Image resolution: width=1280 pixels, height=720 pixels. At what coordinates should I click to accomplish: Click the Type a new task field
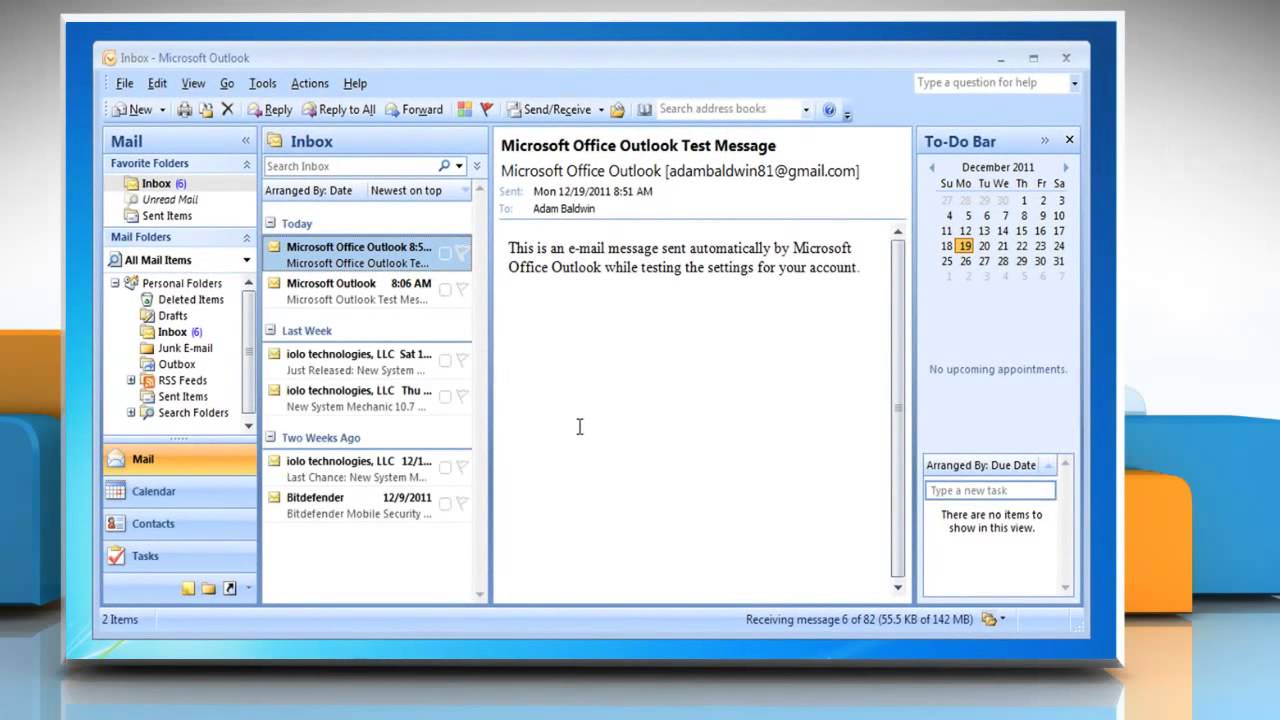tap(990, 491)
